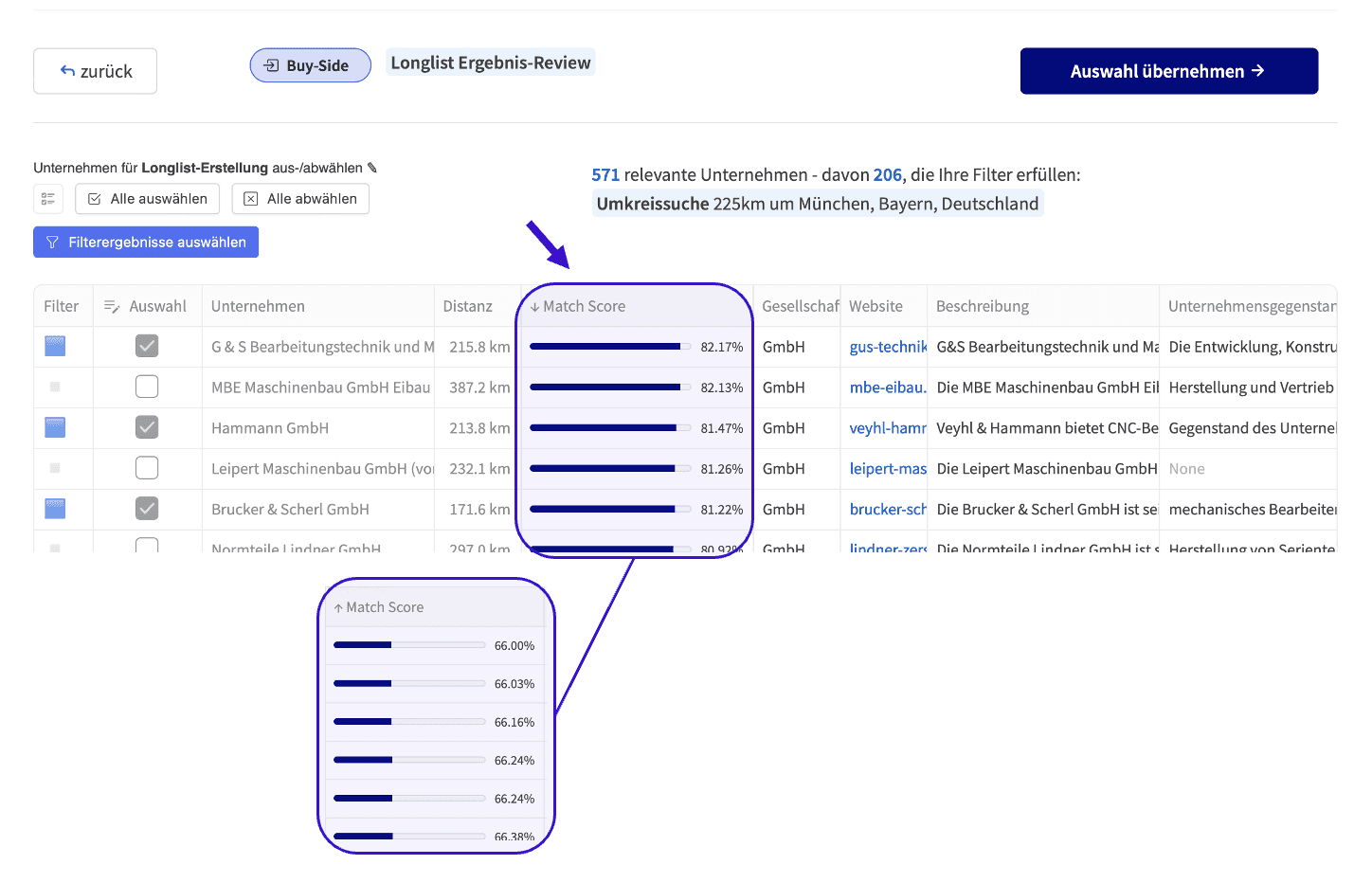Click the pencil edit icon after aus-/abwählen
1372x883 pixels.
[x=372, y=168]
